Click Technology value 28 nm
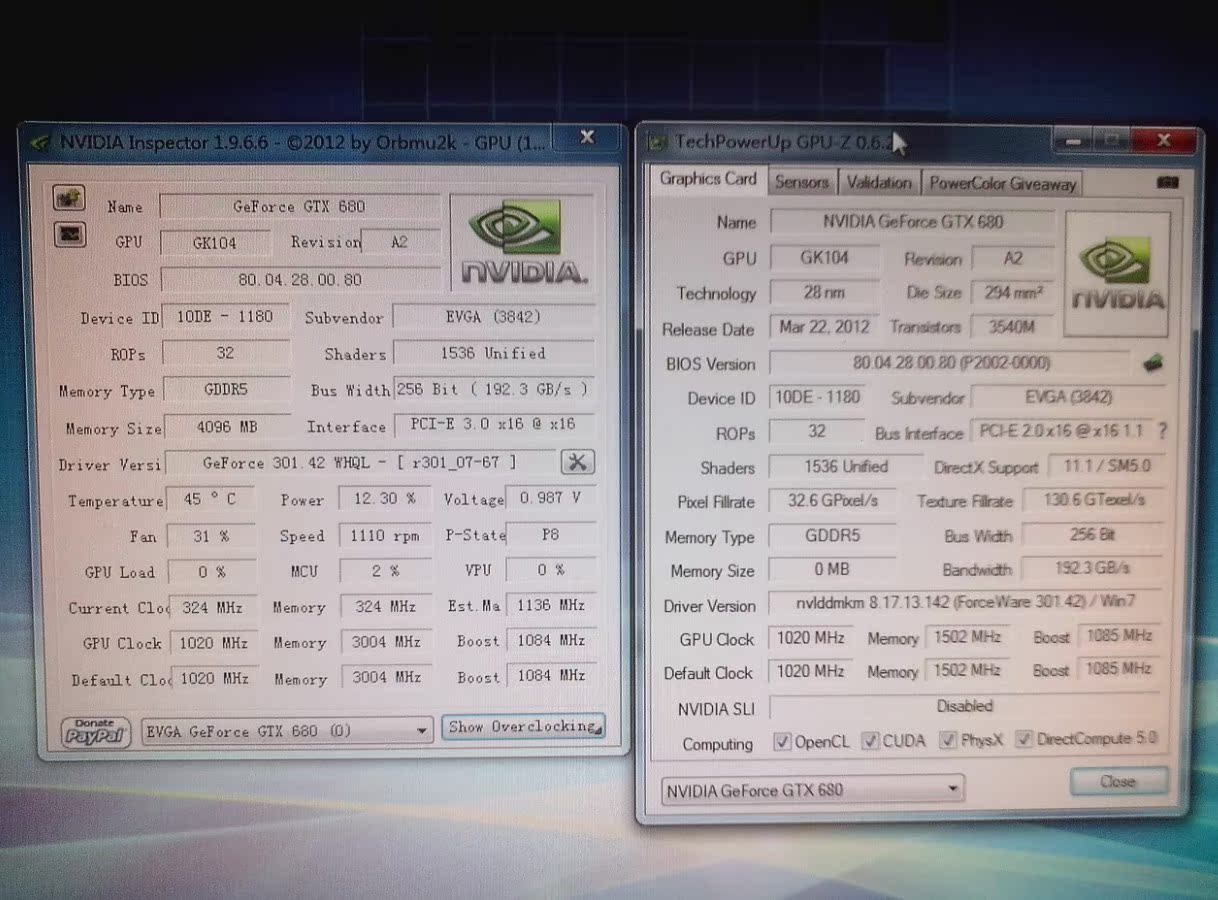The height and width of the screenshot is (900, 1218). tap(824, 293)
